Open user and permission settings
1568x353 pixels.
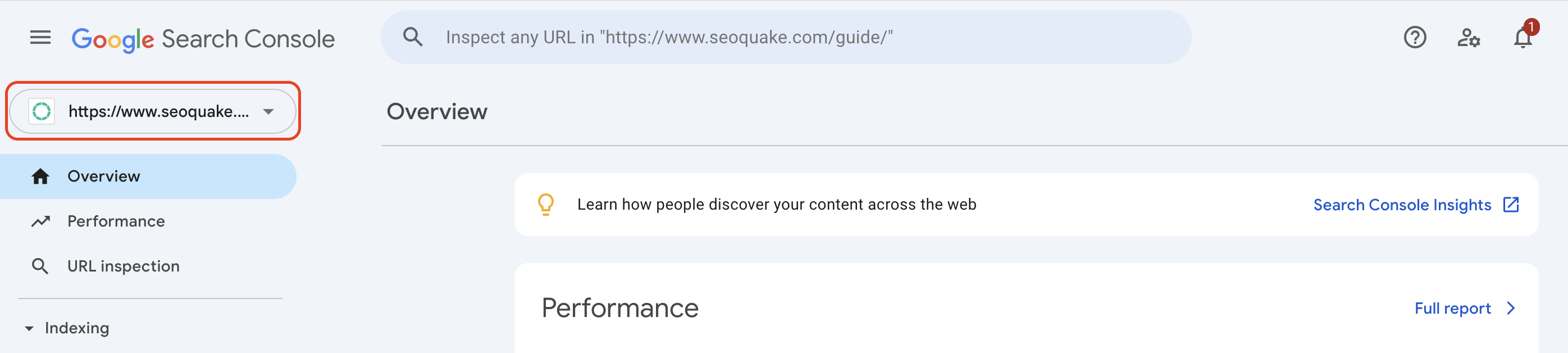click(x=1469, y=38)
